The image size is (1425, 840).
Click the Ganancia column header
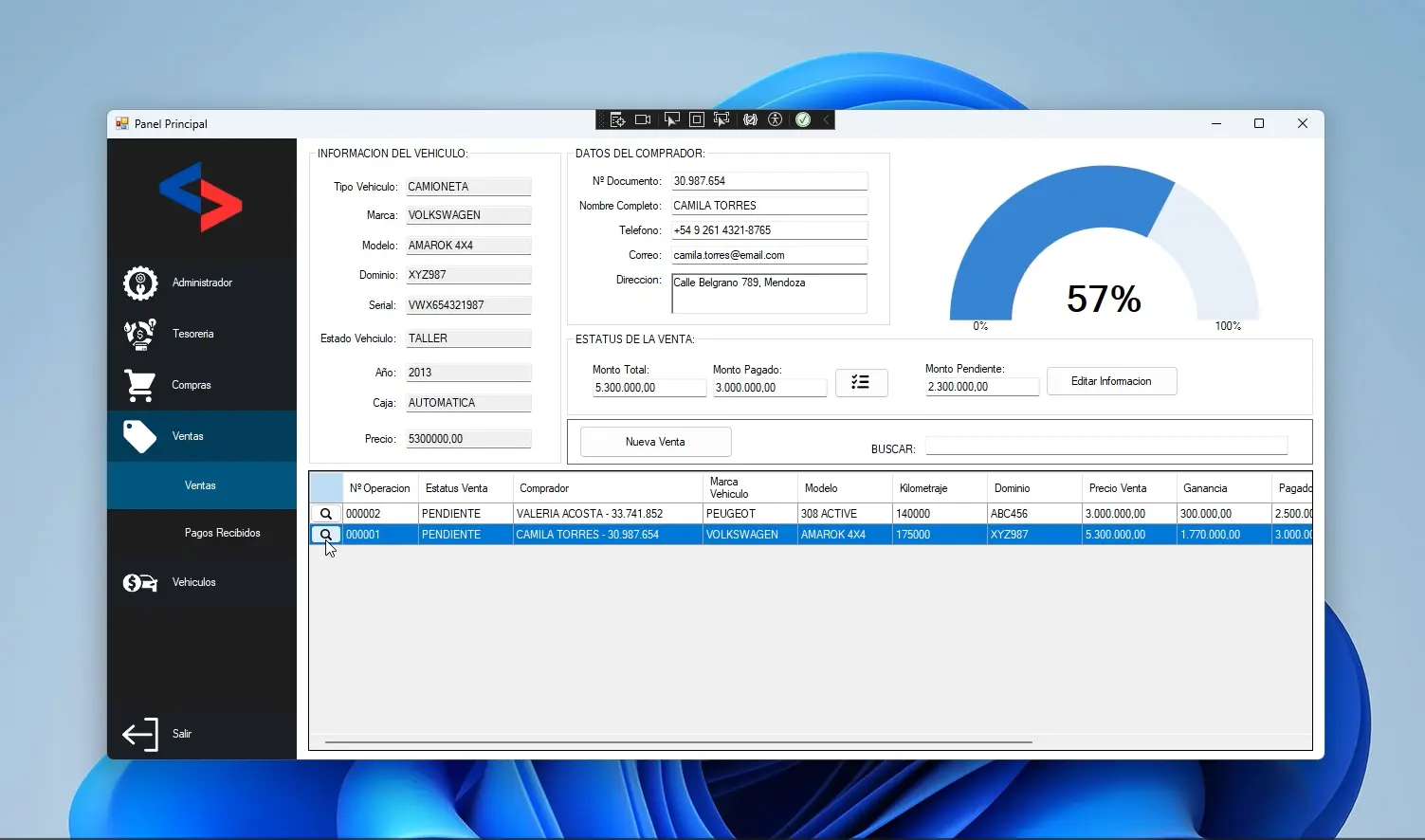click(1224, 488)
